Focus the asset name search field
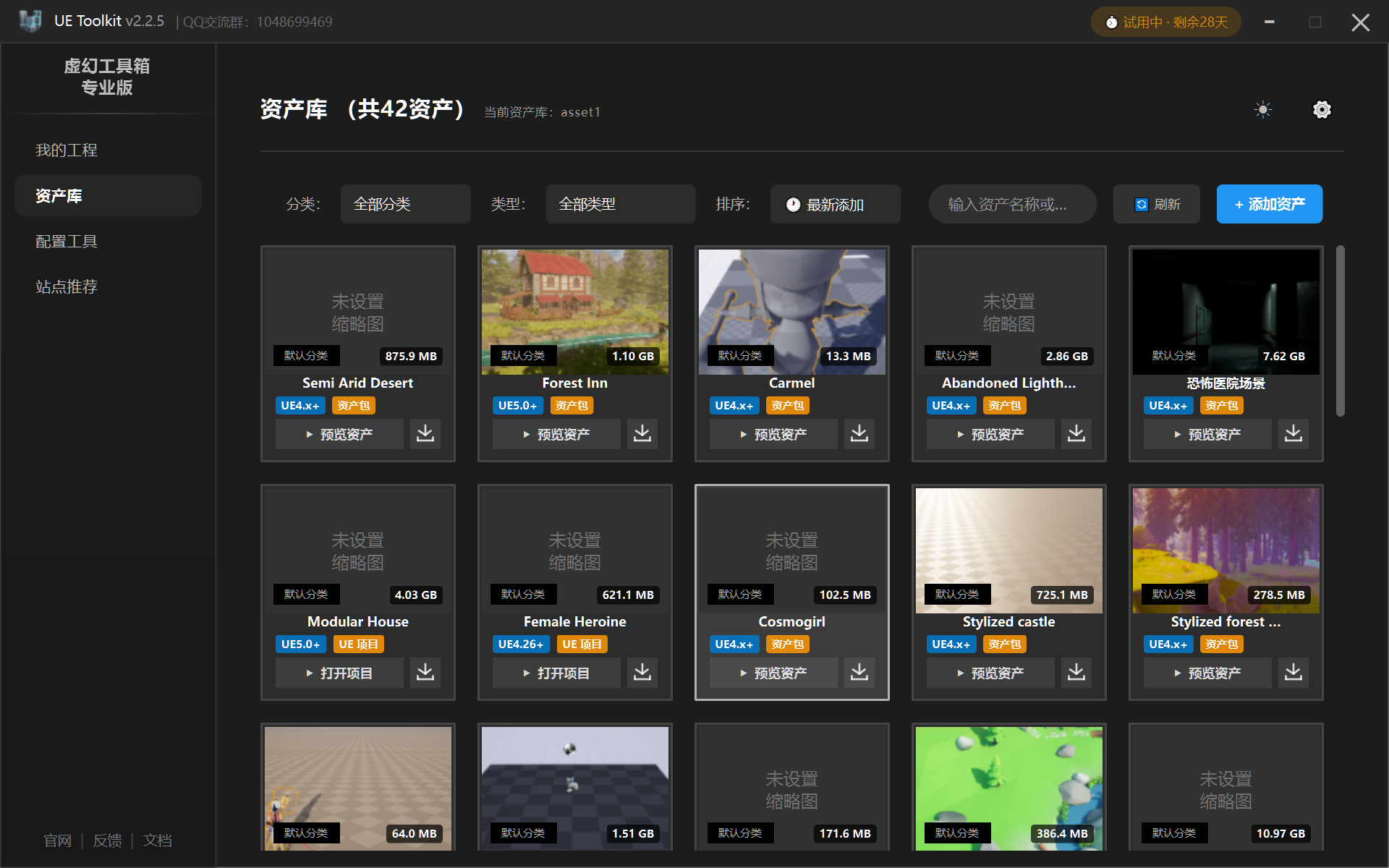The height and width of the screenshot is (868, 1389). point(1012,204)
